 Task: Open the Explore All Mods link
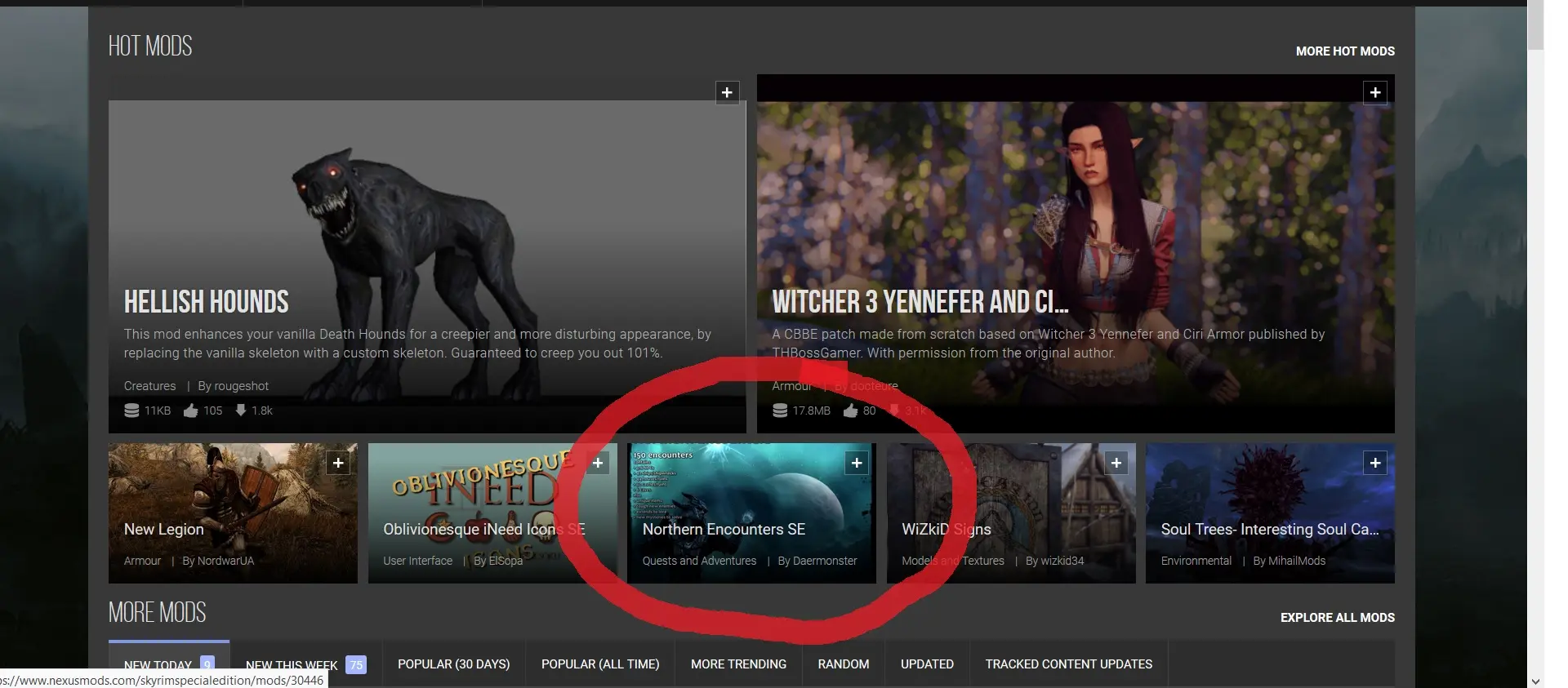click(x=1337, y=617)
